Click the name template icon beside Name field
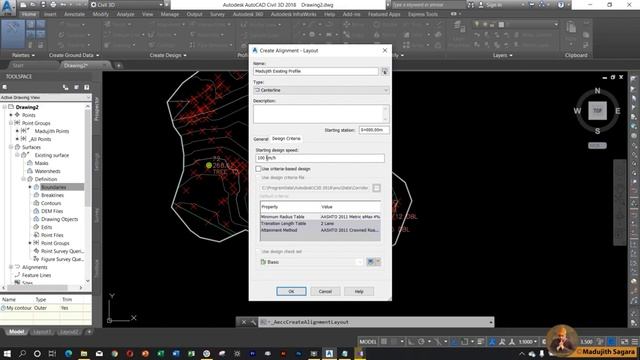Image resolution: width=640 pixels, height=360 pixels. point(384,71)
